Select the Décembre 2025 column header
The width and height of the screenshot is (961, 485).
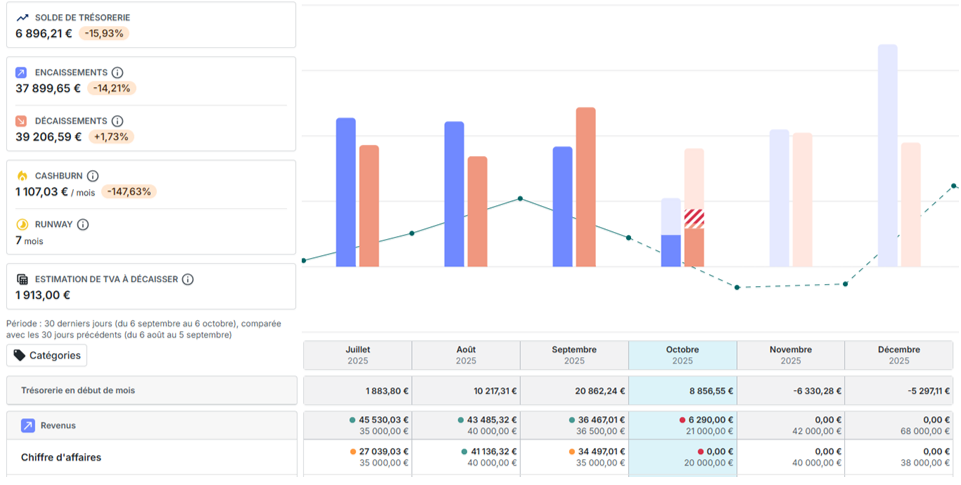pyautogui.click(x=898, y=355)
